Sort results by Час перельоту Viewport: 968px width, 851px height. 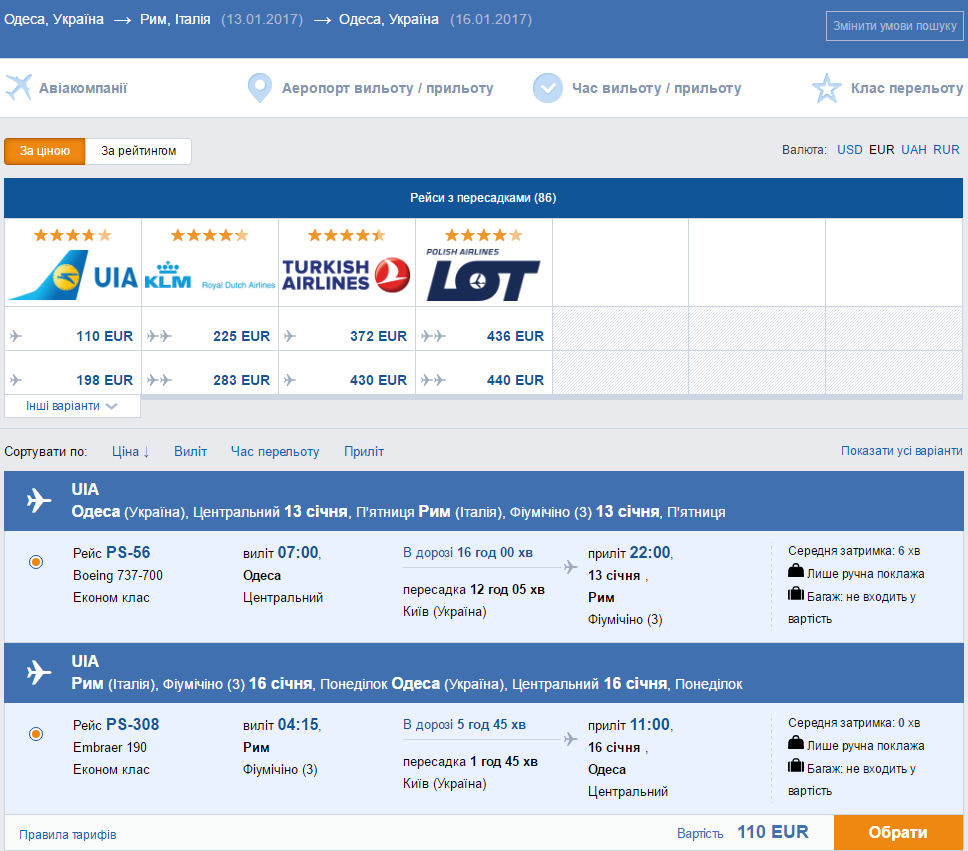(275, 451)
